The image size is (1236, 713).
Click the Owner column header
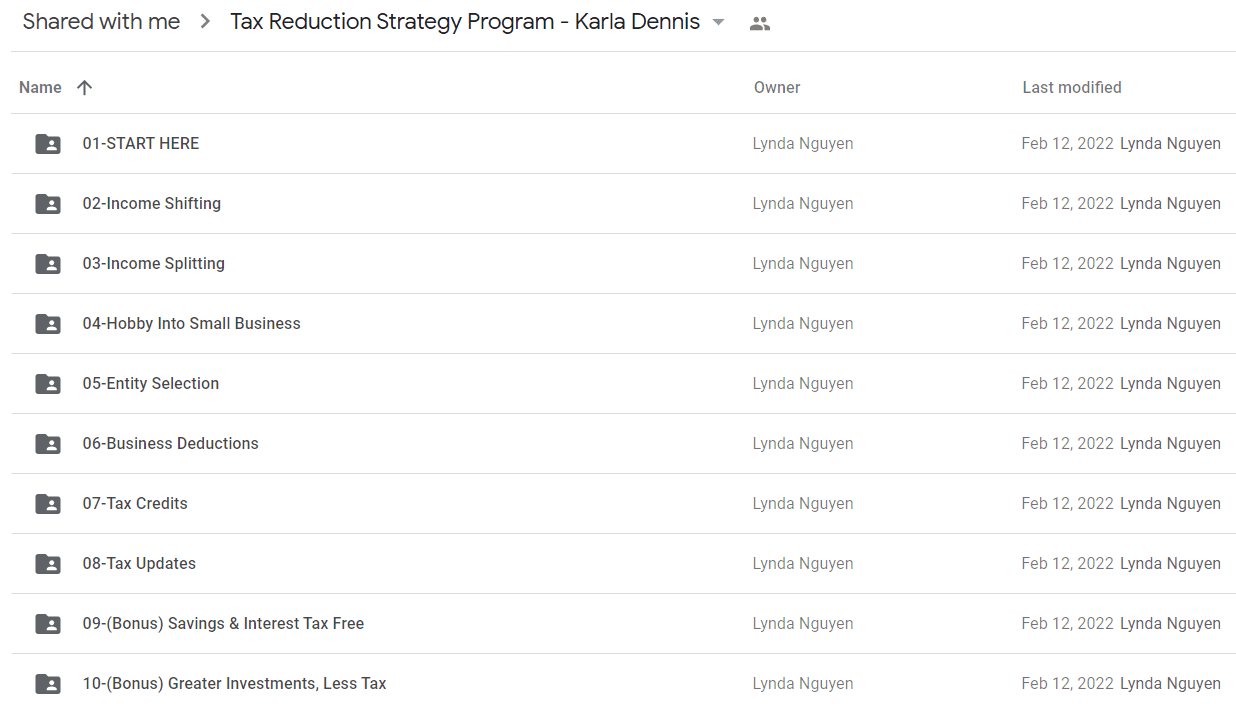(x=777, y=87)
